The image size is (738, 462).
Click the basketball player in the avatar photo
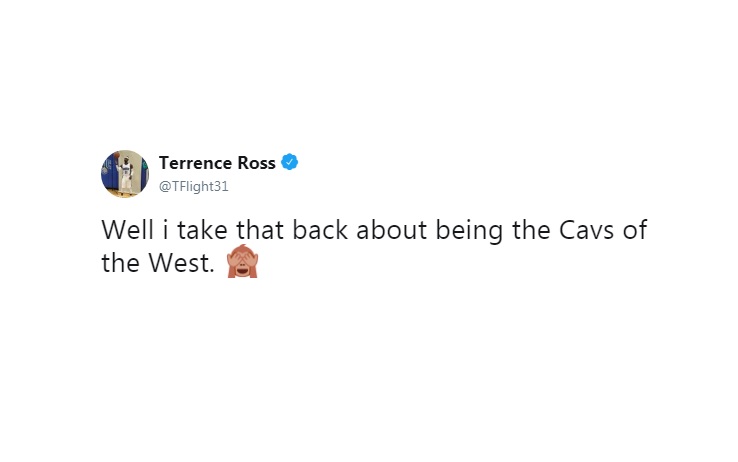click(x=125, y=175)
